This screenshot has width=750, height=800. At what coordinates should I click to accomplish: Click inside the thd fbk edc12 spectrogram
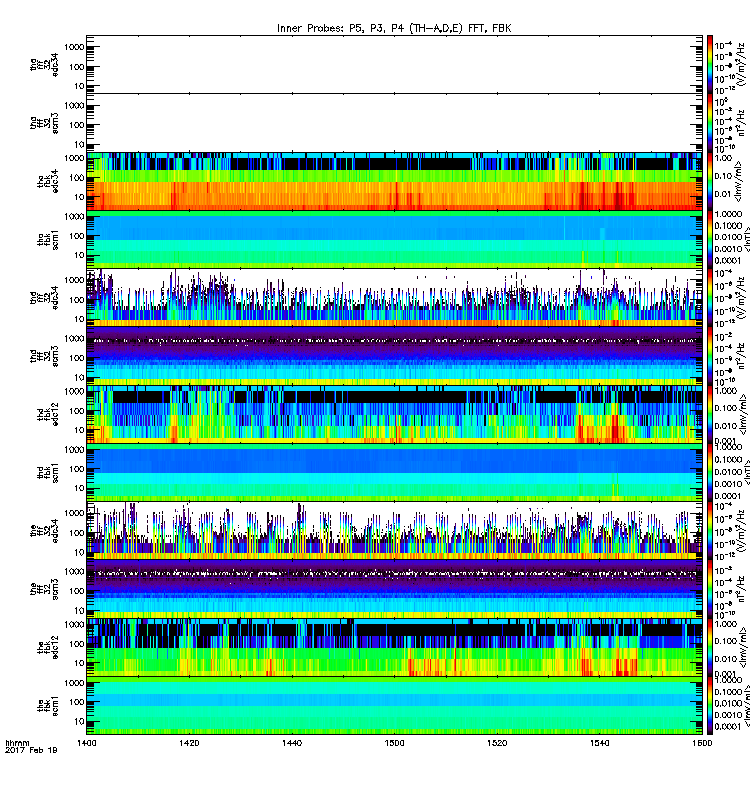point(394,414)
